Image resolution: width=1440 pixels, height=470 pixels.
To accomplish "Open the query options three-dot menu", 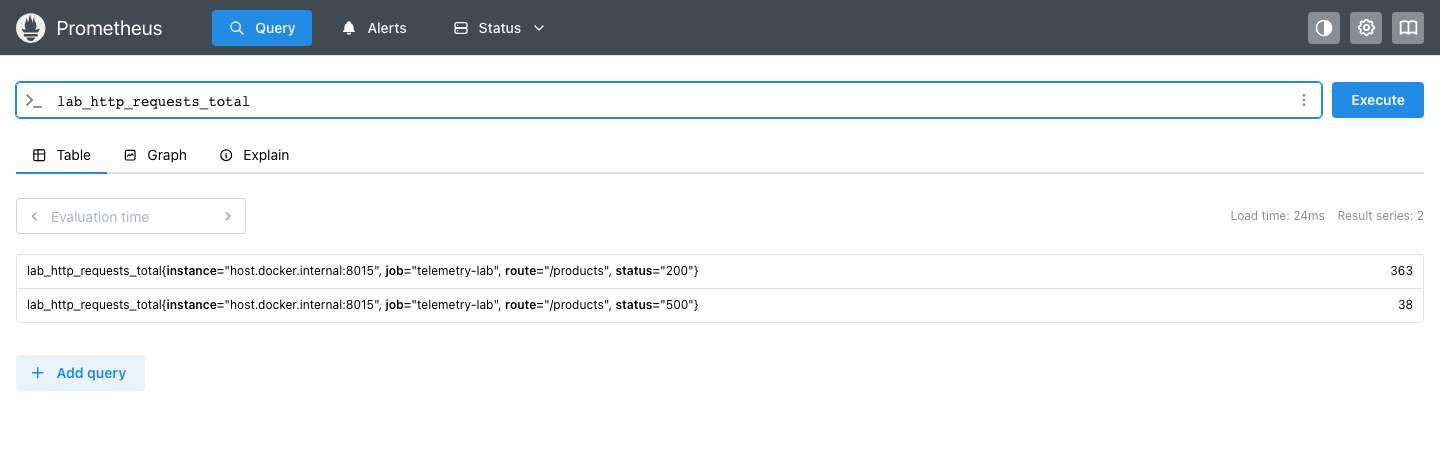I will (x=1303, y=101).
